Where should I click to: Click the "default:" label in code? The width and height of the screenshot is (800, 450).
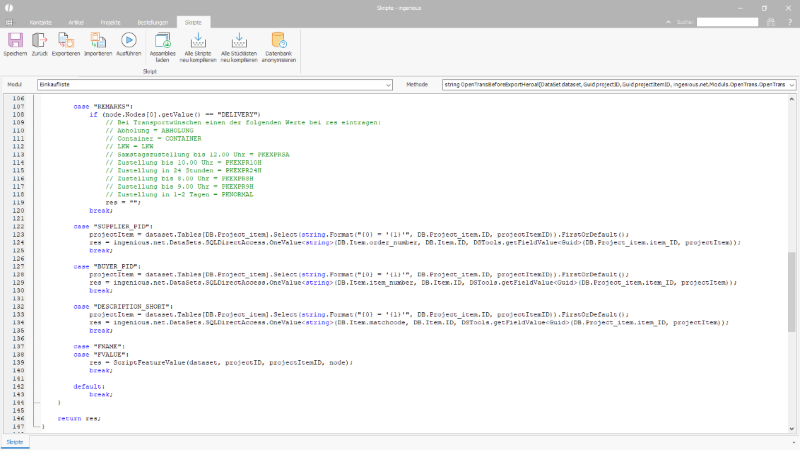pos(89,387)
